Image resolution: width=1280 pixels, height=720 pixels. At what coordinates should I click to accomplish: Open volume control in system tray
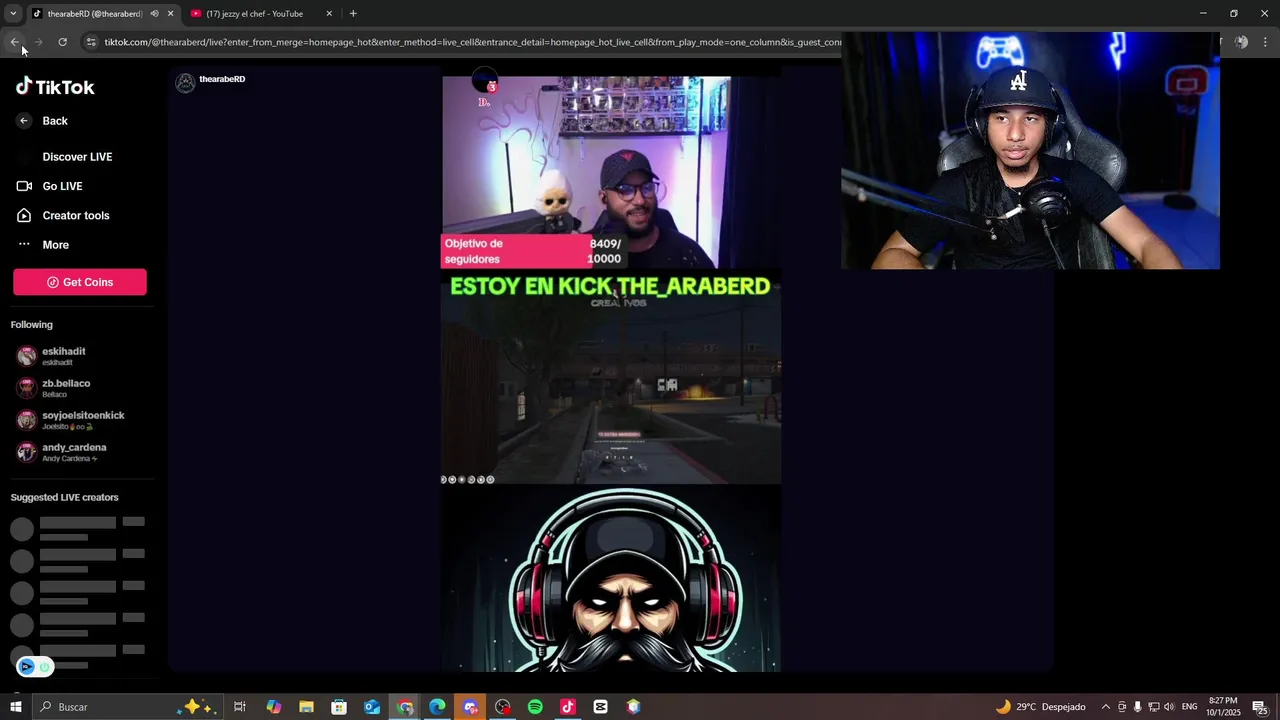pos(1169,707)
